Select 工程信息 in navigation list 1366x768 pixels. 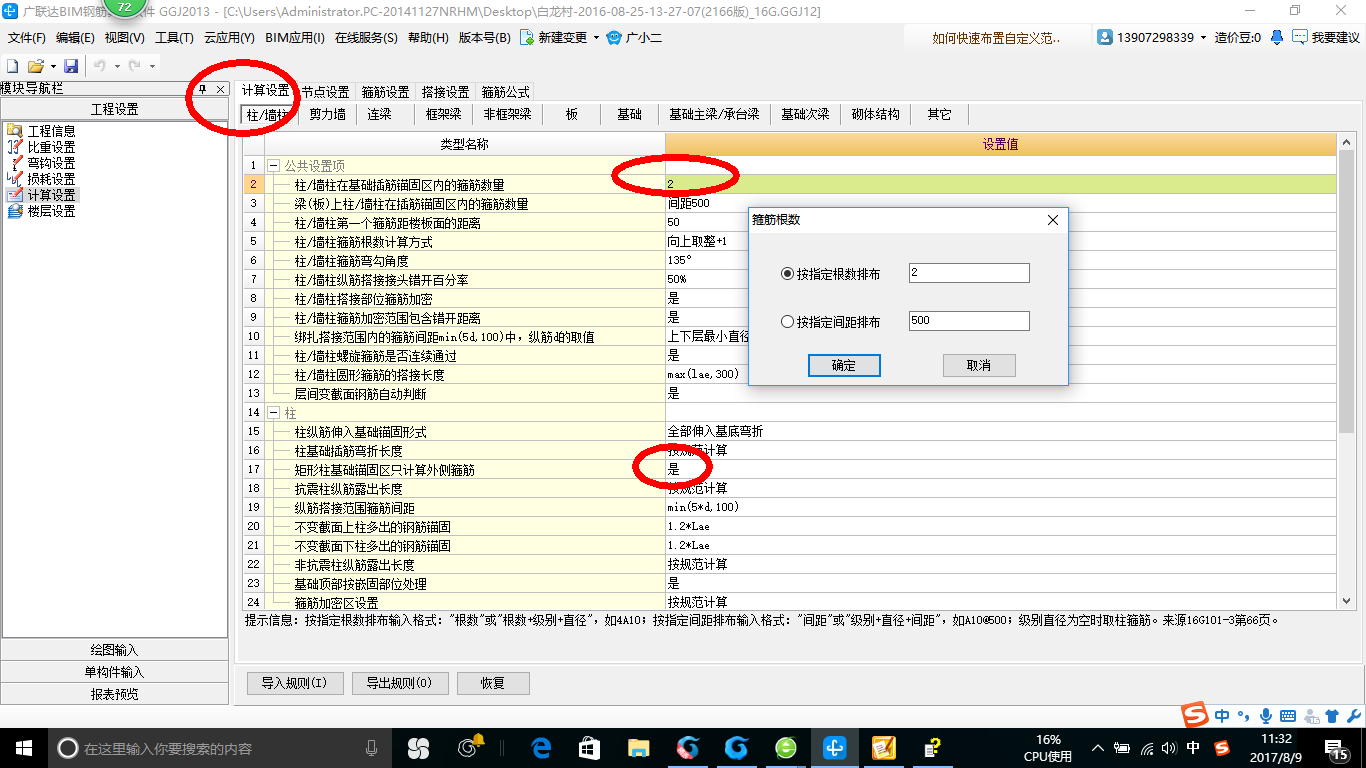pos(51,131)
